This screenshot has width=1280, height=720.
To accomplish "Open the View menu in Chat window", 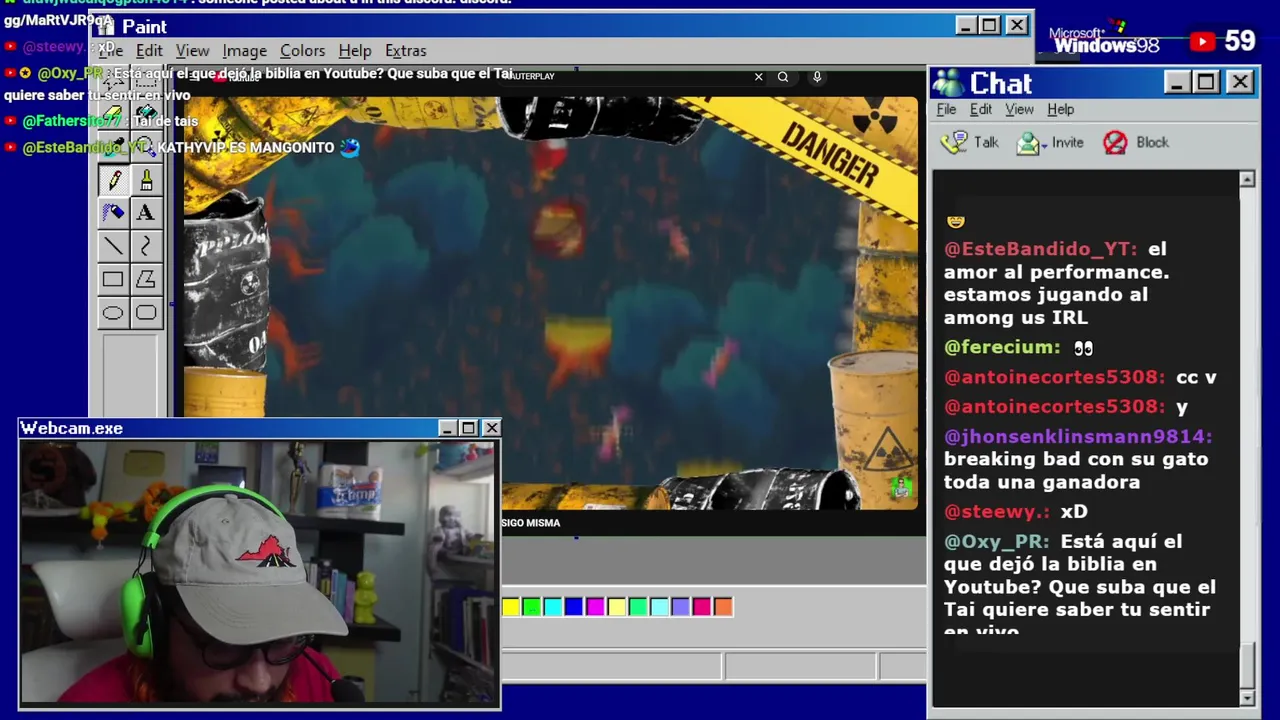I will coord(1019,109).
